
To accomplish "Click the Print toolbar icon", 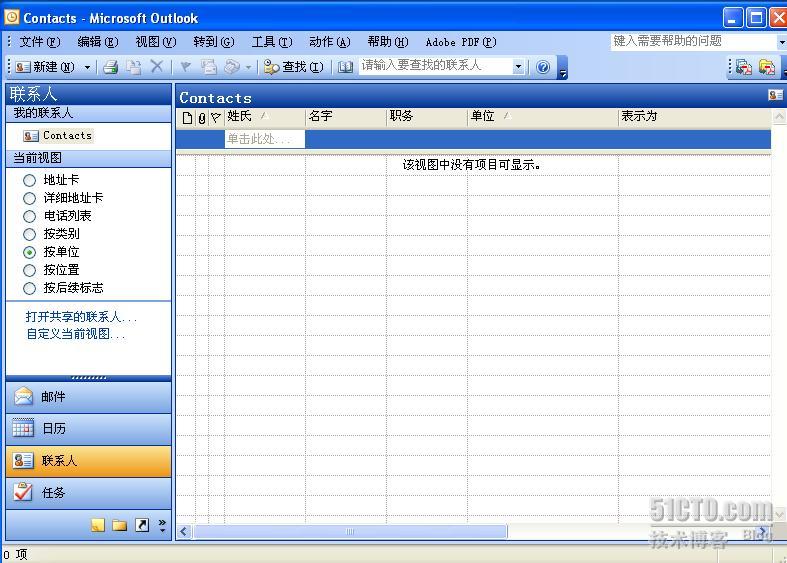I will tap(110, 67).
